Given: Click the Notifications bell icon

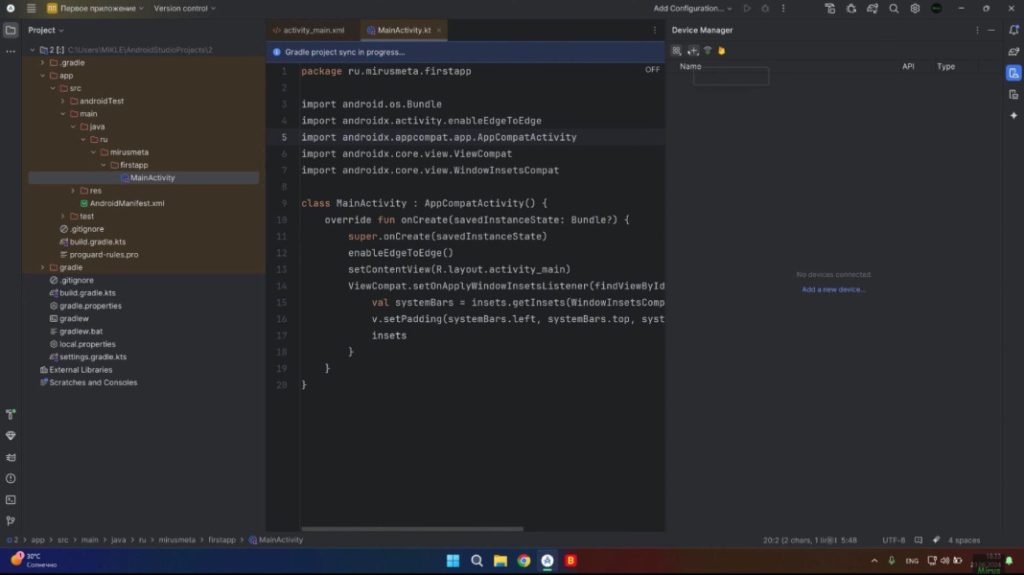Looking at the screenshot, I should click(1013, 30).
